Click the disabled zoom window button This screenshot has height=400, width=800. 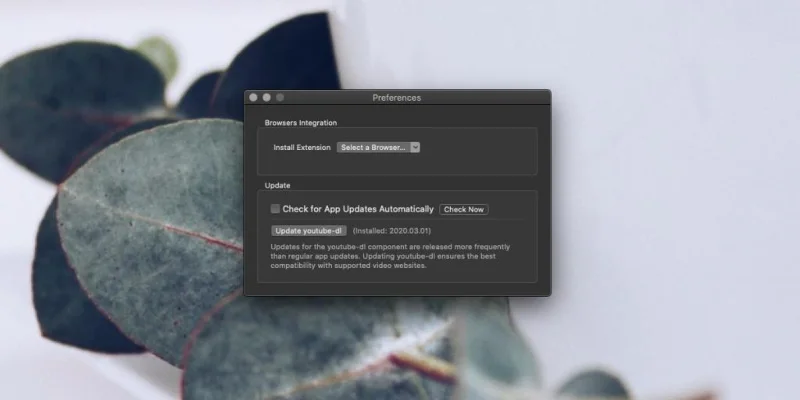(280, 97)
